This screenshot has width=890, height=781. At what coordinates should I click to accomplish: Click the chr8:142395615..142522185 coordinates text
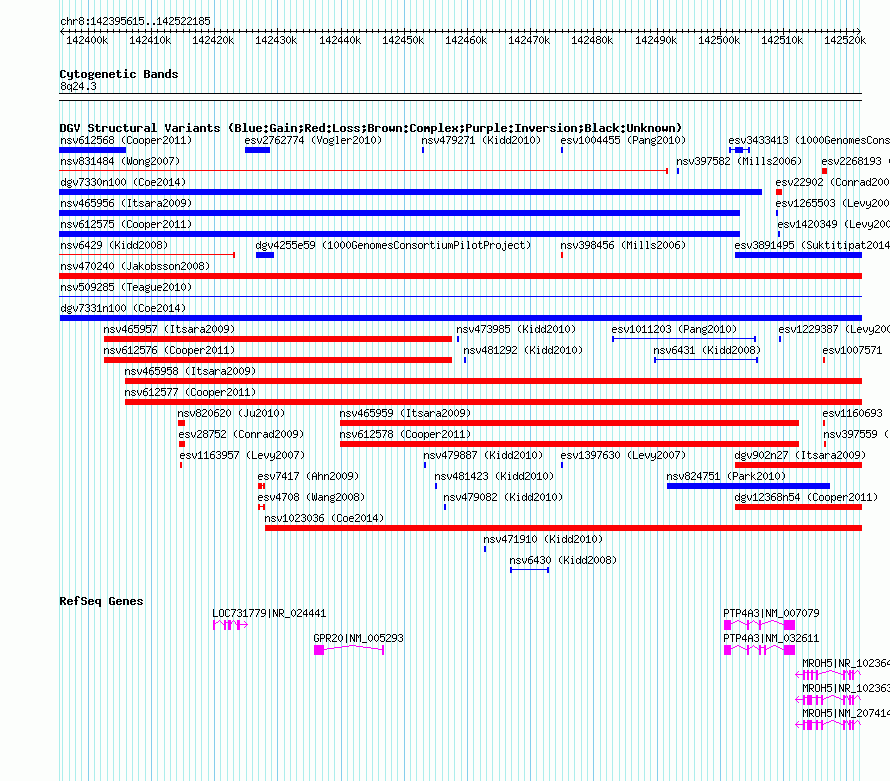click(x=135, y=21)
